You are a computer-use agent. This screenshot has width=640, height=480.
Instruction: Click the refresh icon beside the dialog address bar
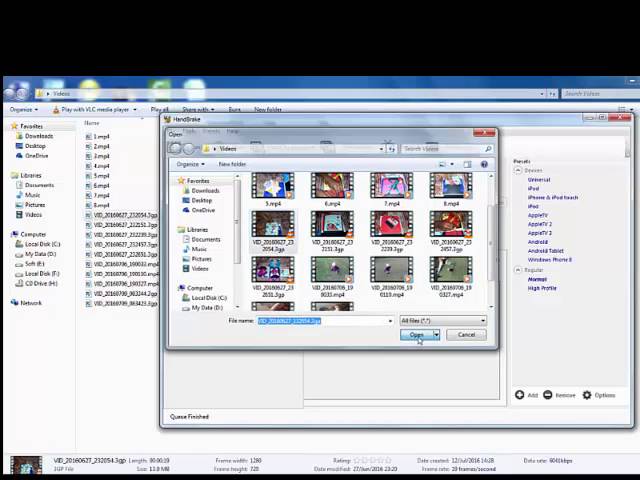(x=391, y=149)
